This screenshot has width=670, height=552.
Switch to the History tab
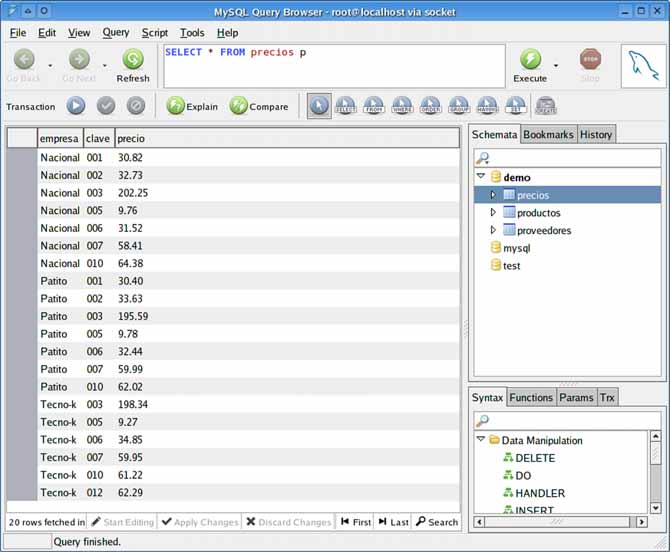coord(596,134)
